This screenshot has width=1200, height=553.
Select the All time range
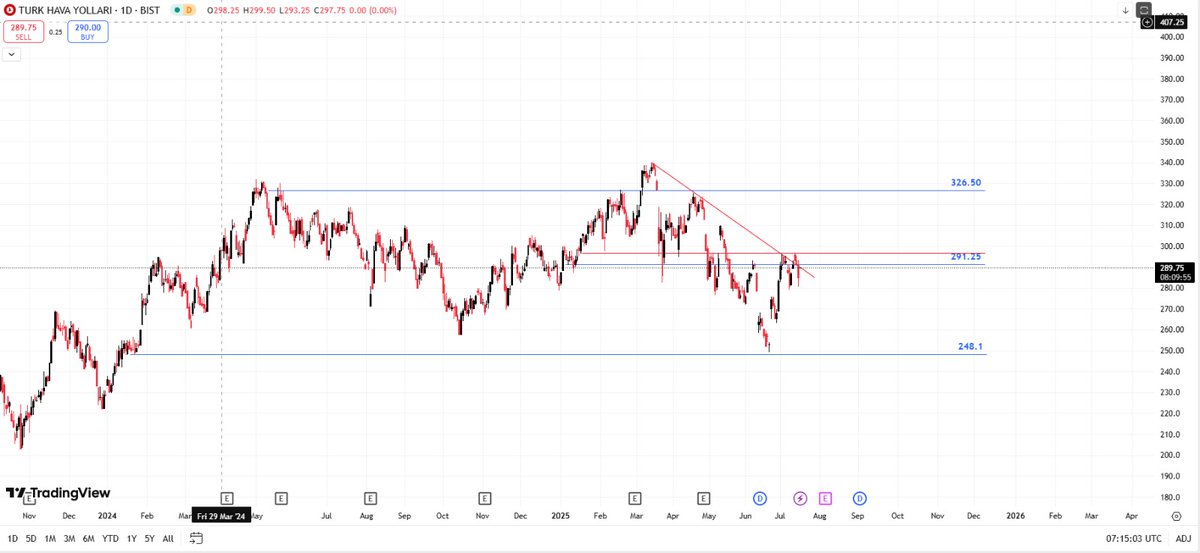167,538
